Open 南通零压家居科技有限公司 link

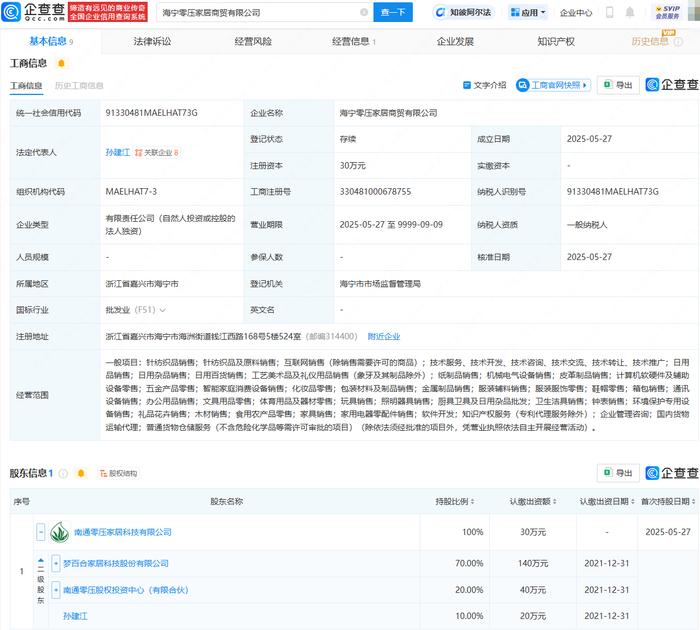[123, 532]
